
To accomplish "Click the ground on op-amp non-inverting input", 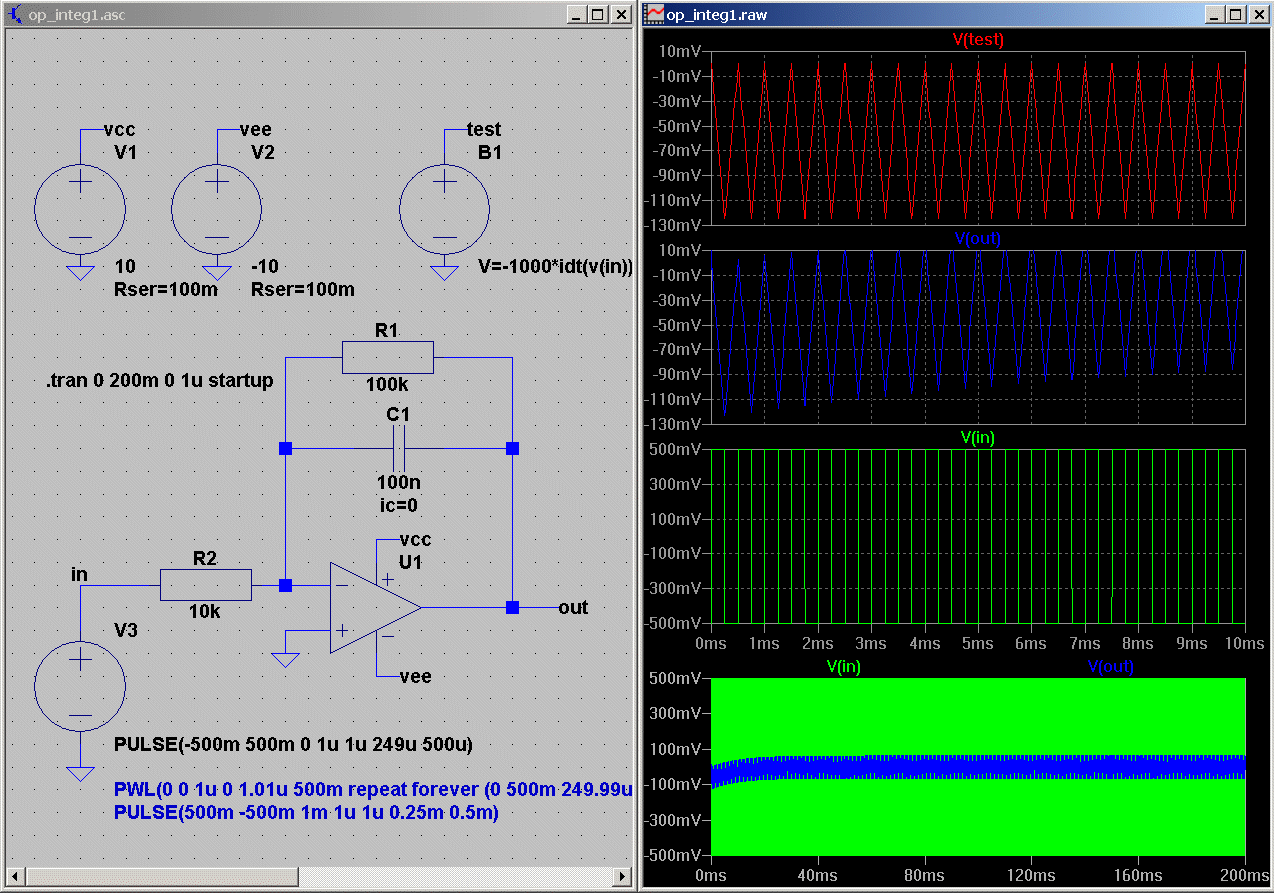I will tap(285, 659).
